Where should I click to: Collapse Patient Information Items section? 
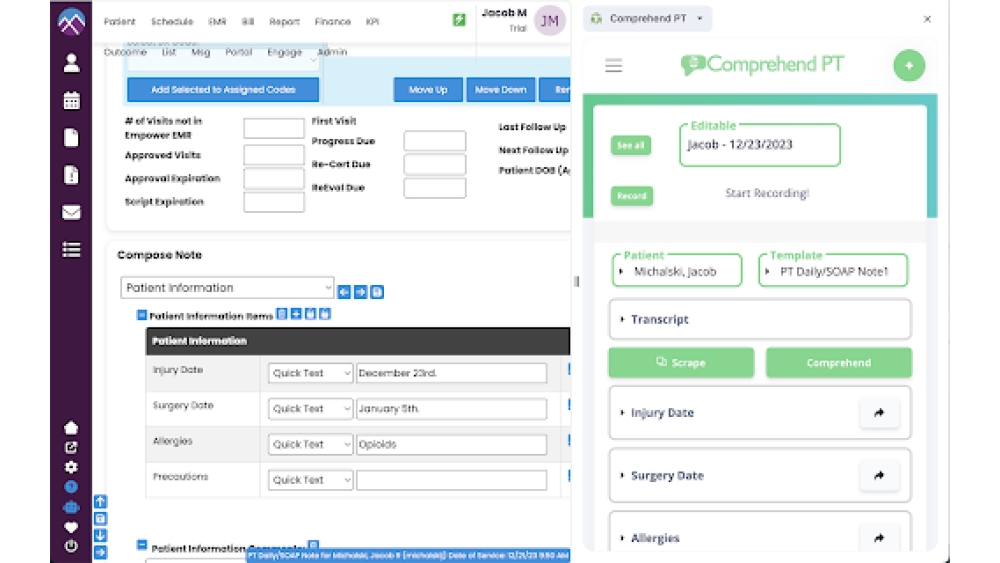(142, 315)
